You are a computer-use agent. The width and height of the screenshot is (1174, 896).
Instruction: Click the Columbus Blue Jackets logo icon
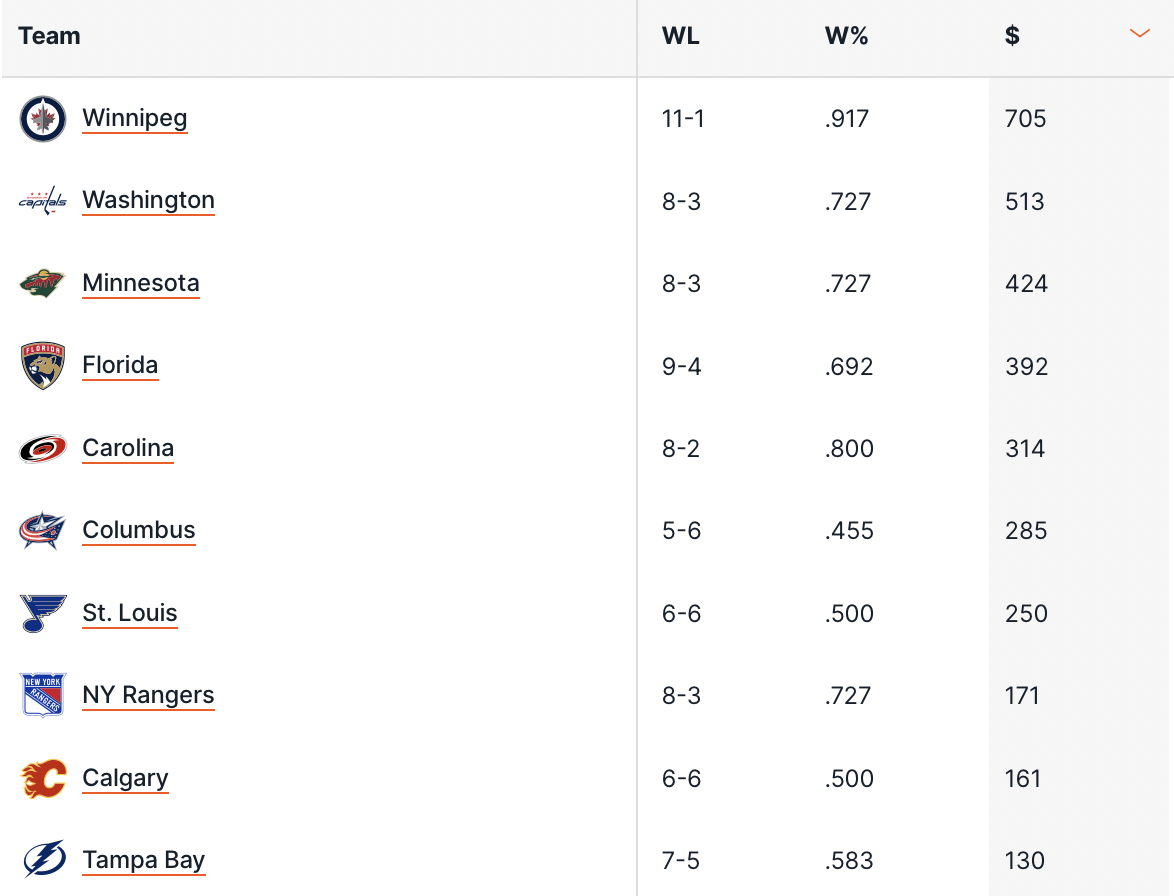point(43,531)
